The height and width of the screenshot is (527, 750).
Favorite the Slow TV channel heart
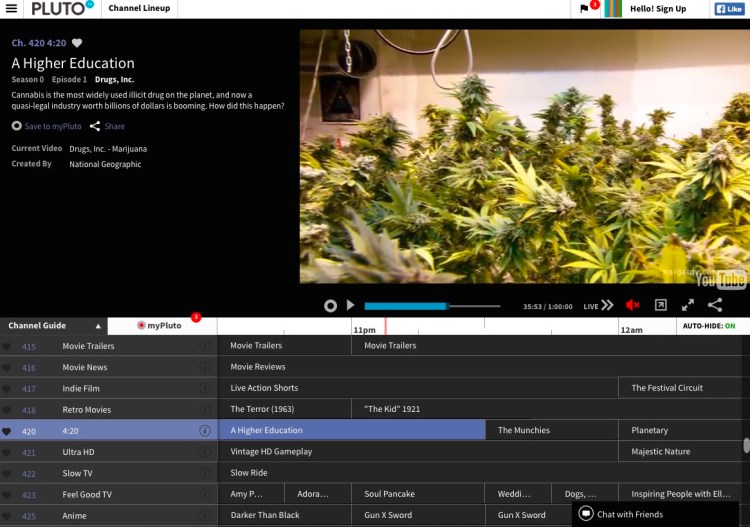tap(6, 474)
